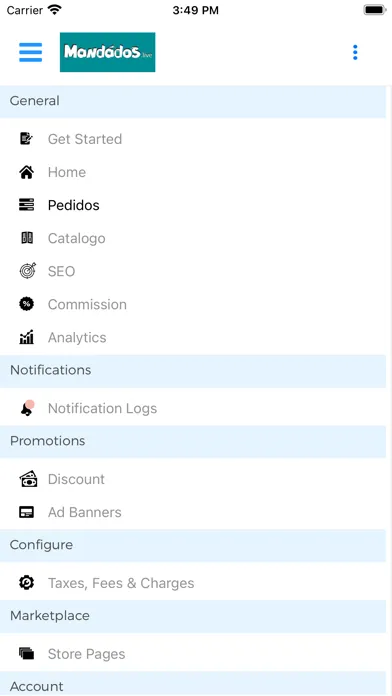Image resolution: width=392 pixels, height=696 pixels.
Task: Select the Account section header
Action: click(x=193, y=684)
